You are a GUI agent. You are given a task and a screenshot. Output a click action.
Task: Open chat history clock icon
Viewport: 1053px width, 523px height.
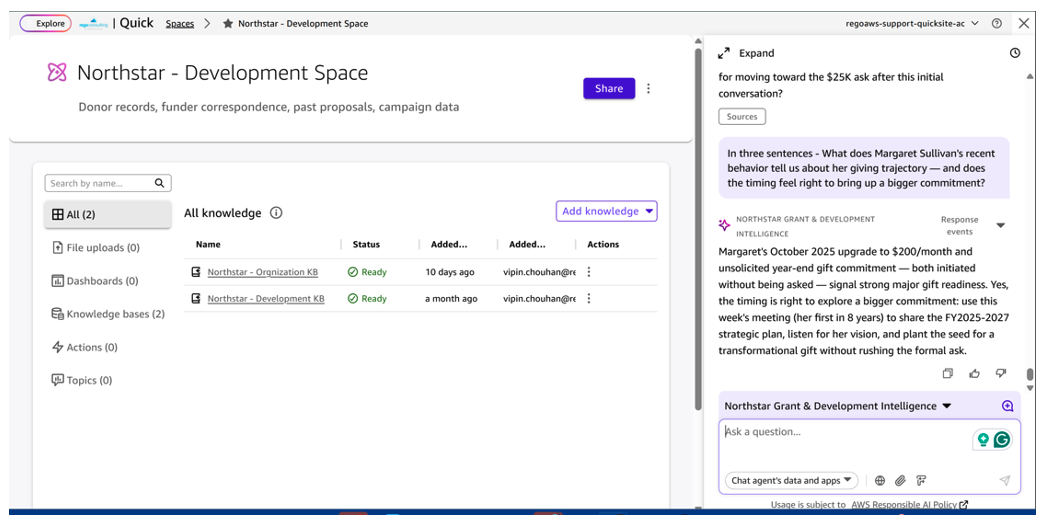1015,53
